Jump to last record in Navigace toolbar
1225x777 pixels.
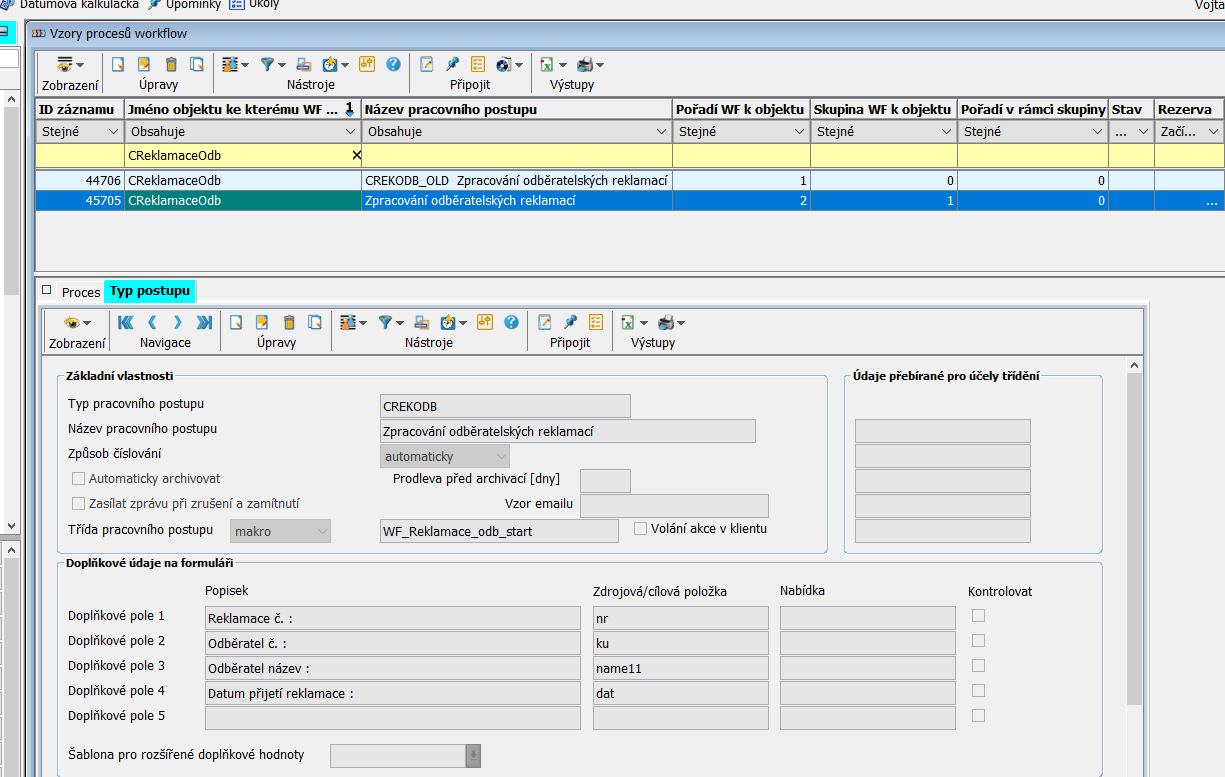(x=204, y=322)
